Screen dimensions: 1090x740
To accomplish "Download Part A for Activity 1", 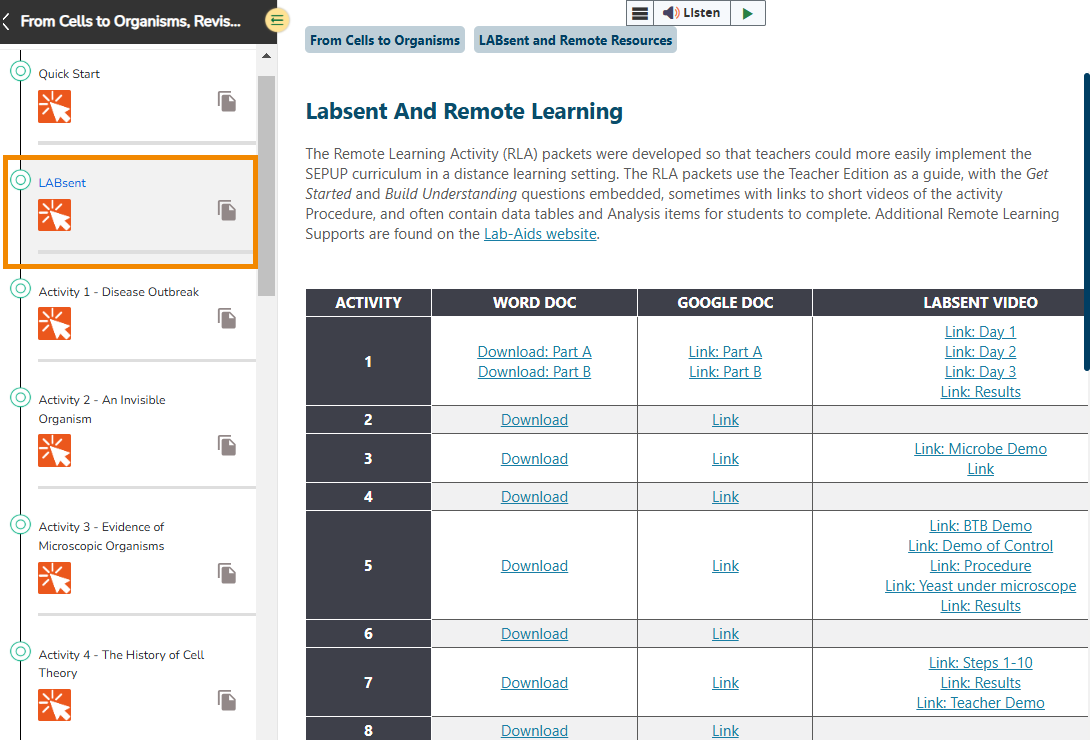I will click(534, 351).
